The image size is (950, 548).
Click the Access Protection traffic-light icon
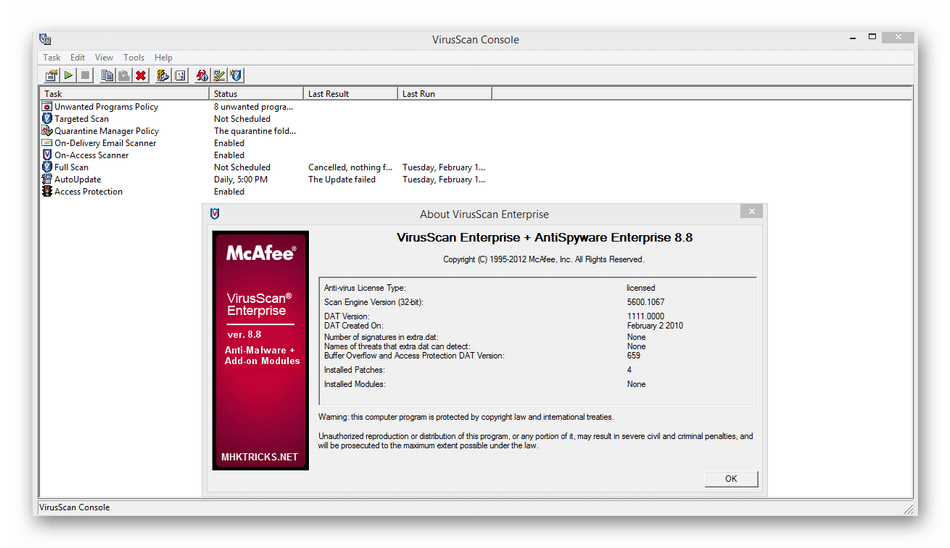click(x=47, y=191)
